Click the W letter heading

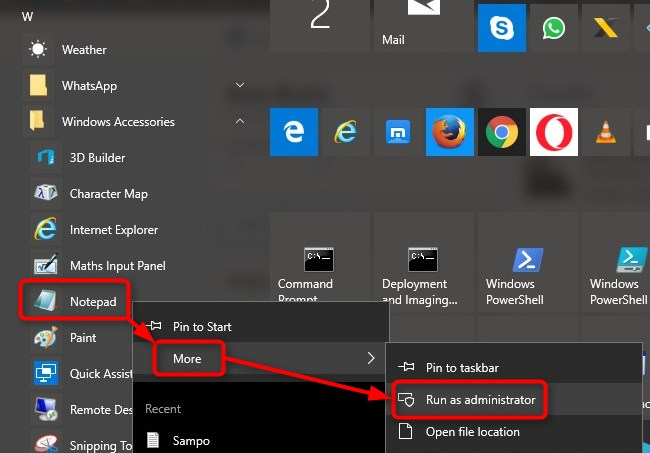pos(27,17)
